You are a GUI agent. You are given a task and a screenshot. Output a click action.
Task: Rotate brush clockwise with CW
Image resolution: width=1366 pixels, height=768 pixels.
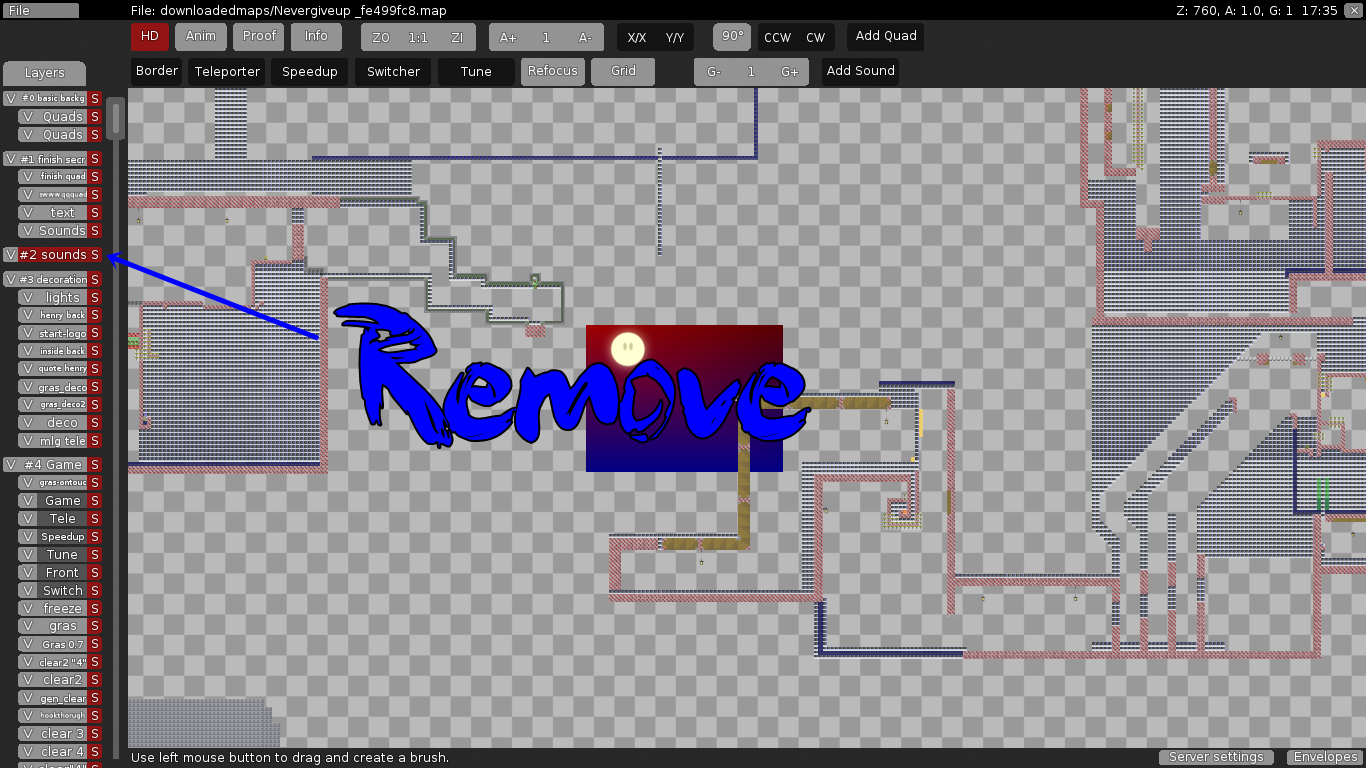pyautogui.click(x=816, y=37)
